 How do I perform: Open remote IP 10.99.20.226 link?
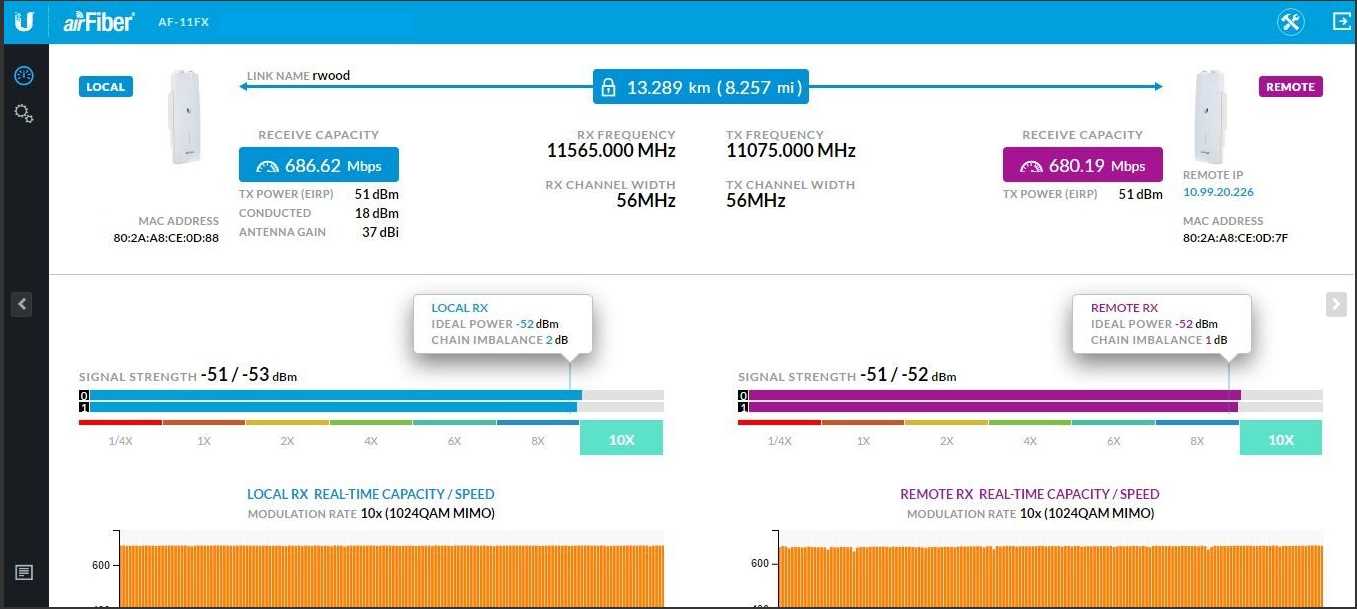(1218, 192)
